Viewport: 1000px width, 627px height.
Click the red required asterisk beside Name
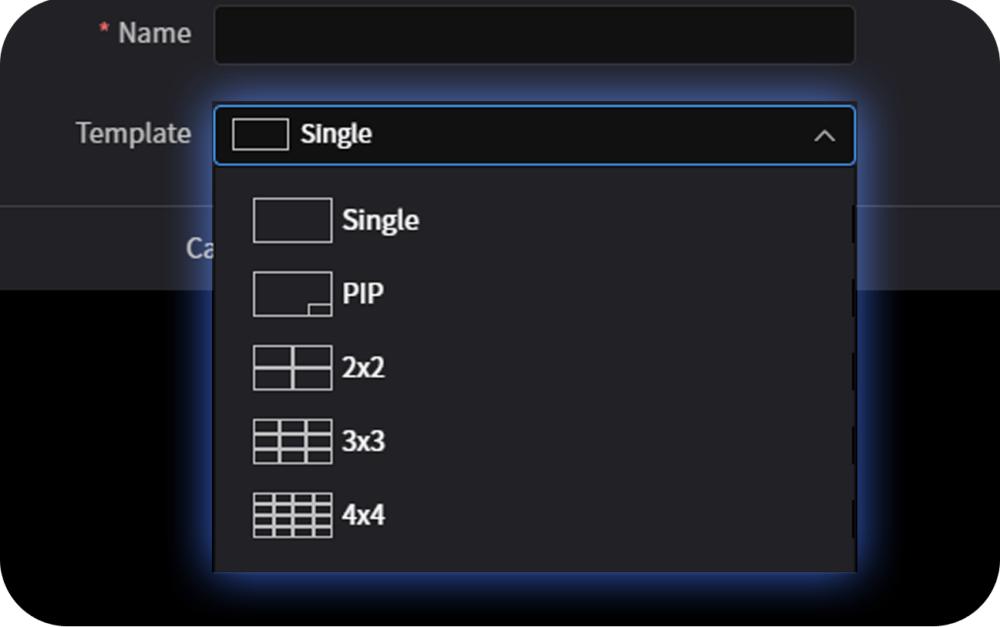(x=104, y=31)
